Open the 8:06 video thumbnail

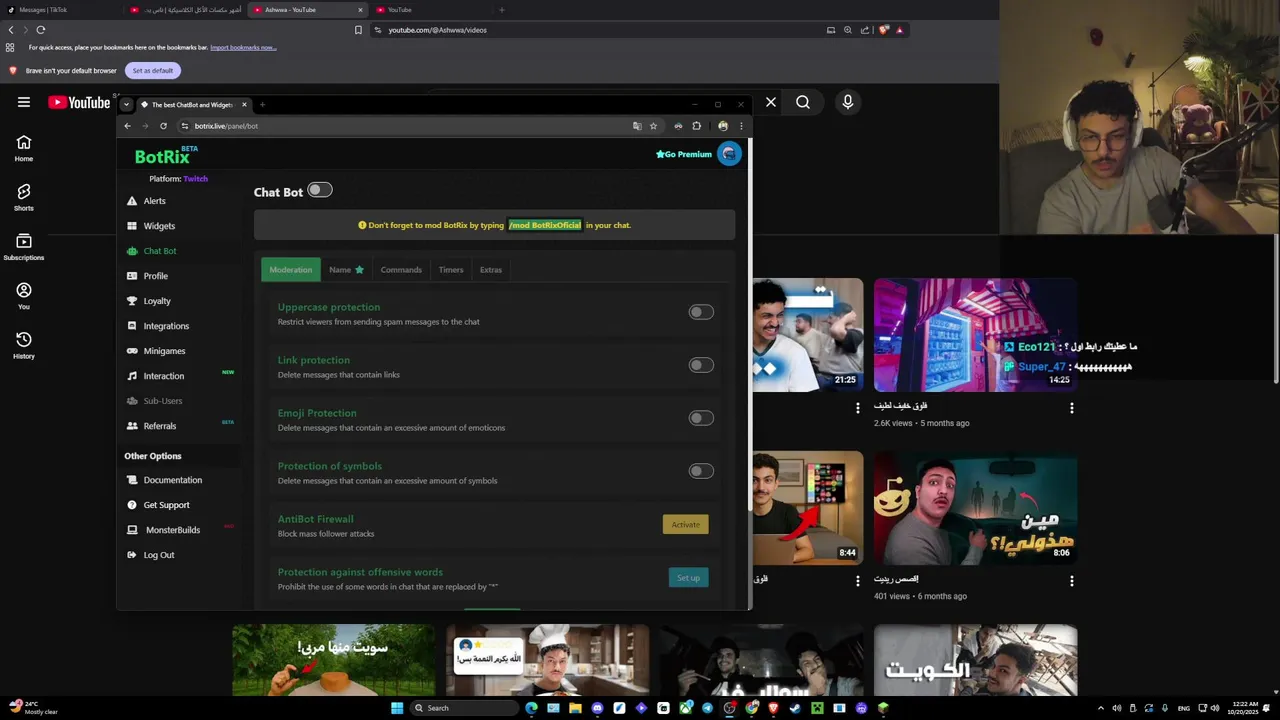pyautogui.click(x=975, y=508)
